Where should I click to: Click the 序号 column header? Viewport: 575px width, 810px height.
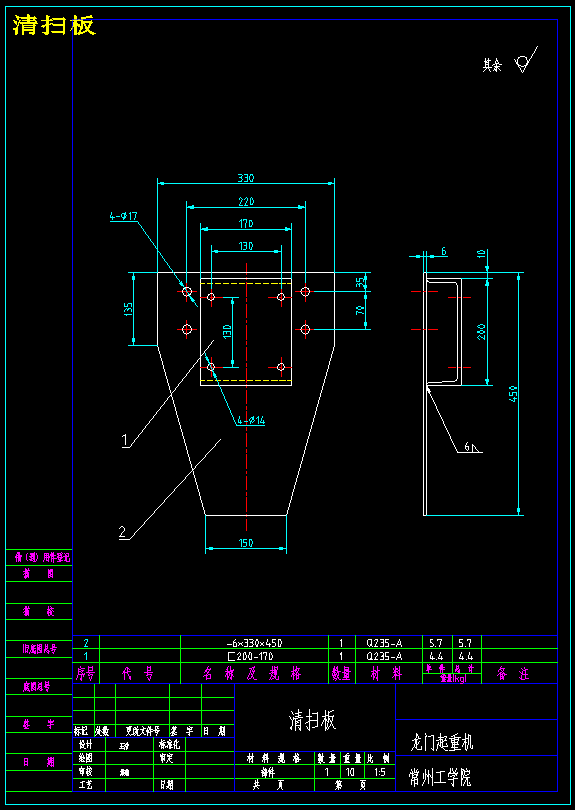point(86,673)
